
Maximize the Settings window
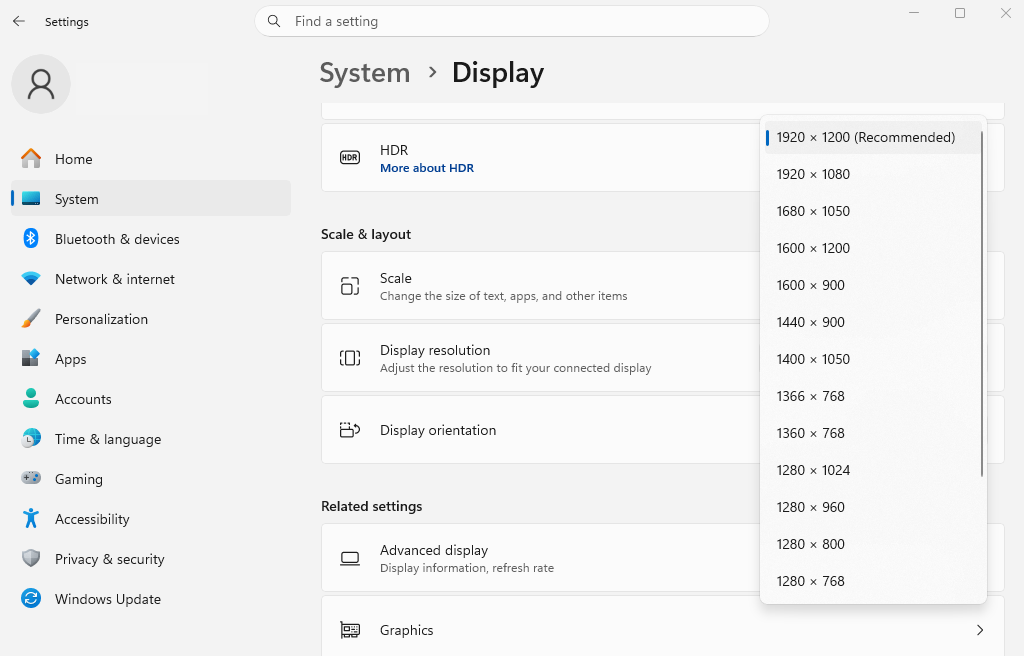coord(960,13)
